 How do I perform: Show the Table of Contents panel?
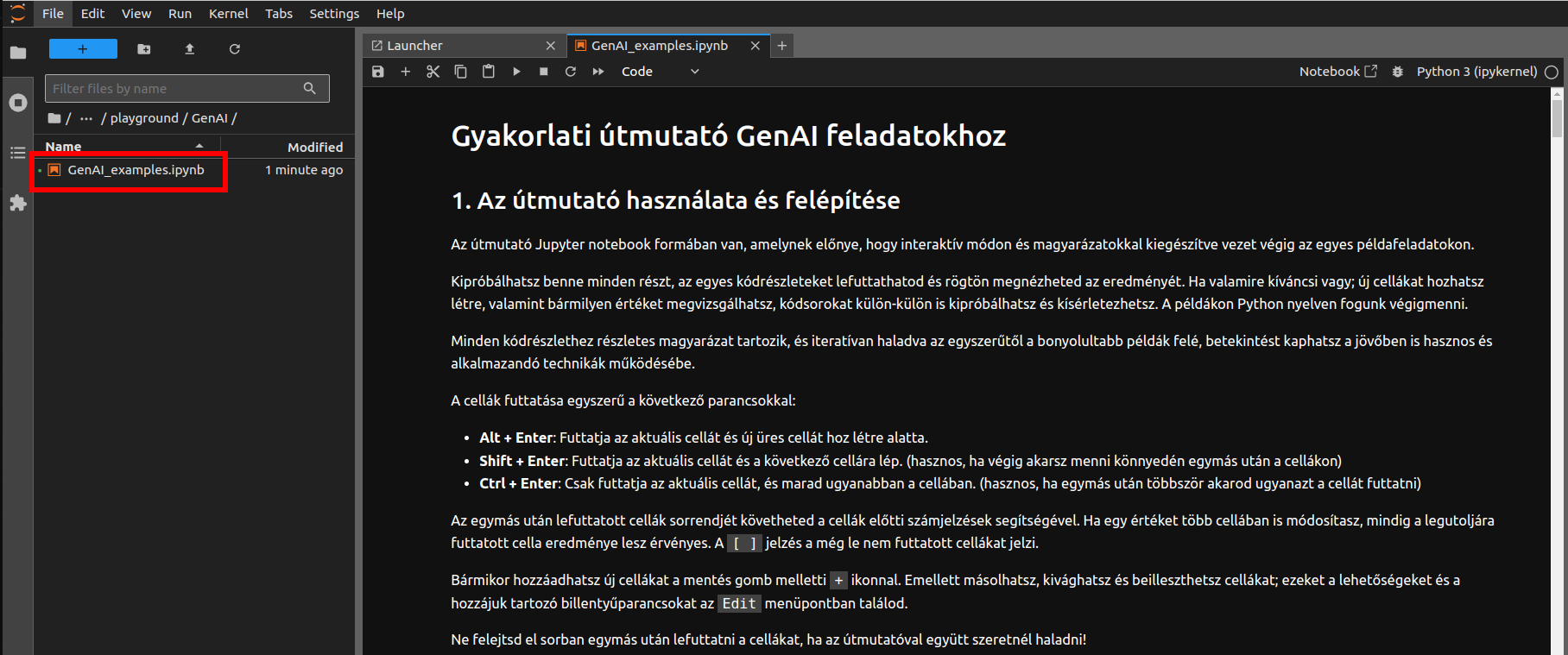(18, 153)
